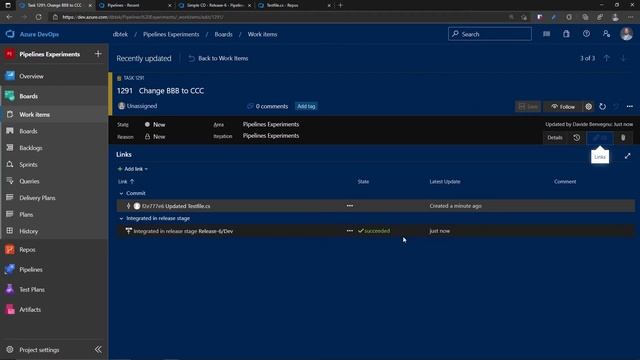Open link Integrated in release stage Release-6/Dev

pos(183,231)
